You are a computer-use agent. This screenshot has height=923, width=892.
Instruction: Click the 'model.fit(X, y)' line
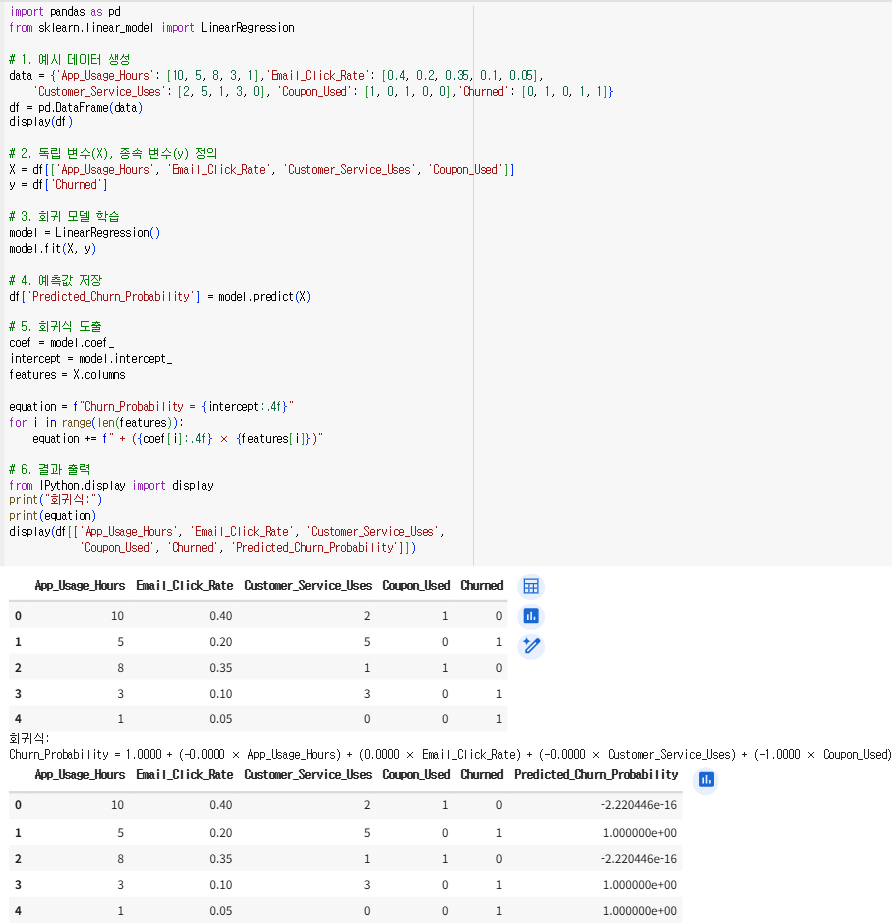coord(52,248)
